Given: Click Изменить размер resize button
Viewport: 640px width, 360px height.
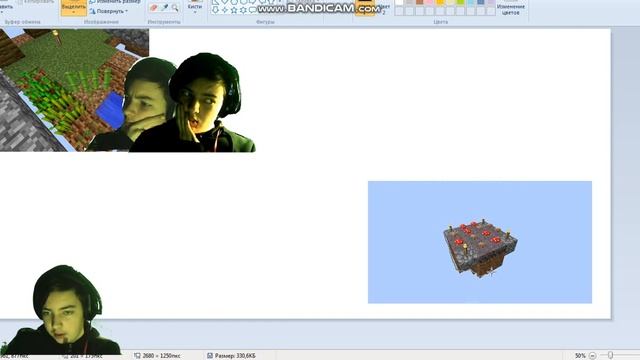Looking at the screenshot, I should (115, 2).
